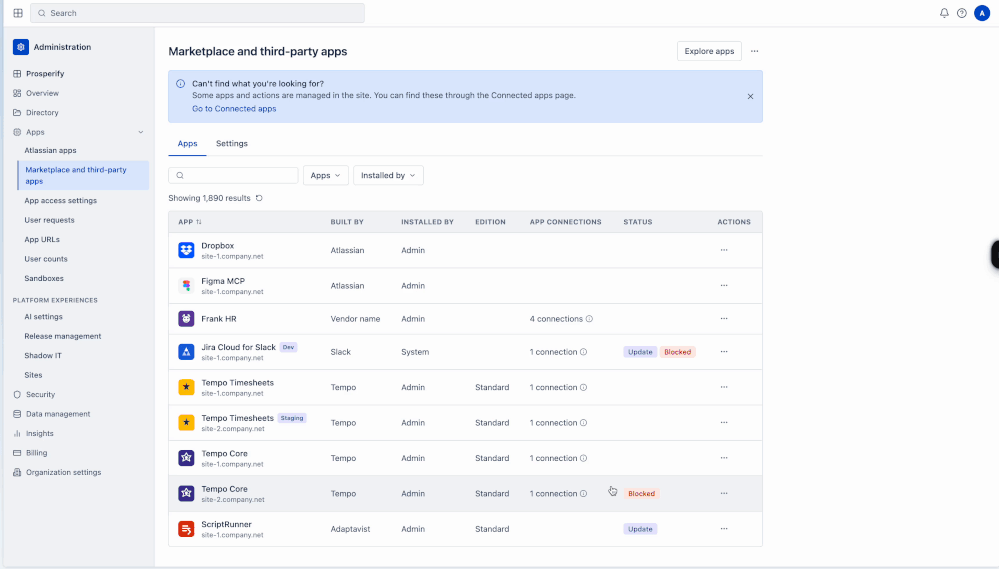999x569 pixels.
Task: Switch to the Settings tab
Action: [x=232, y=143]
